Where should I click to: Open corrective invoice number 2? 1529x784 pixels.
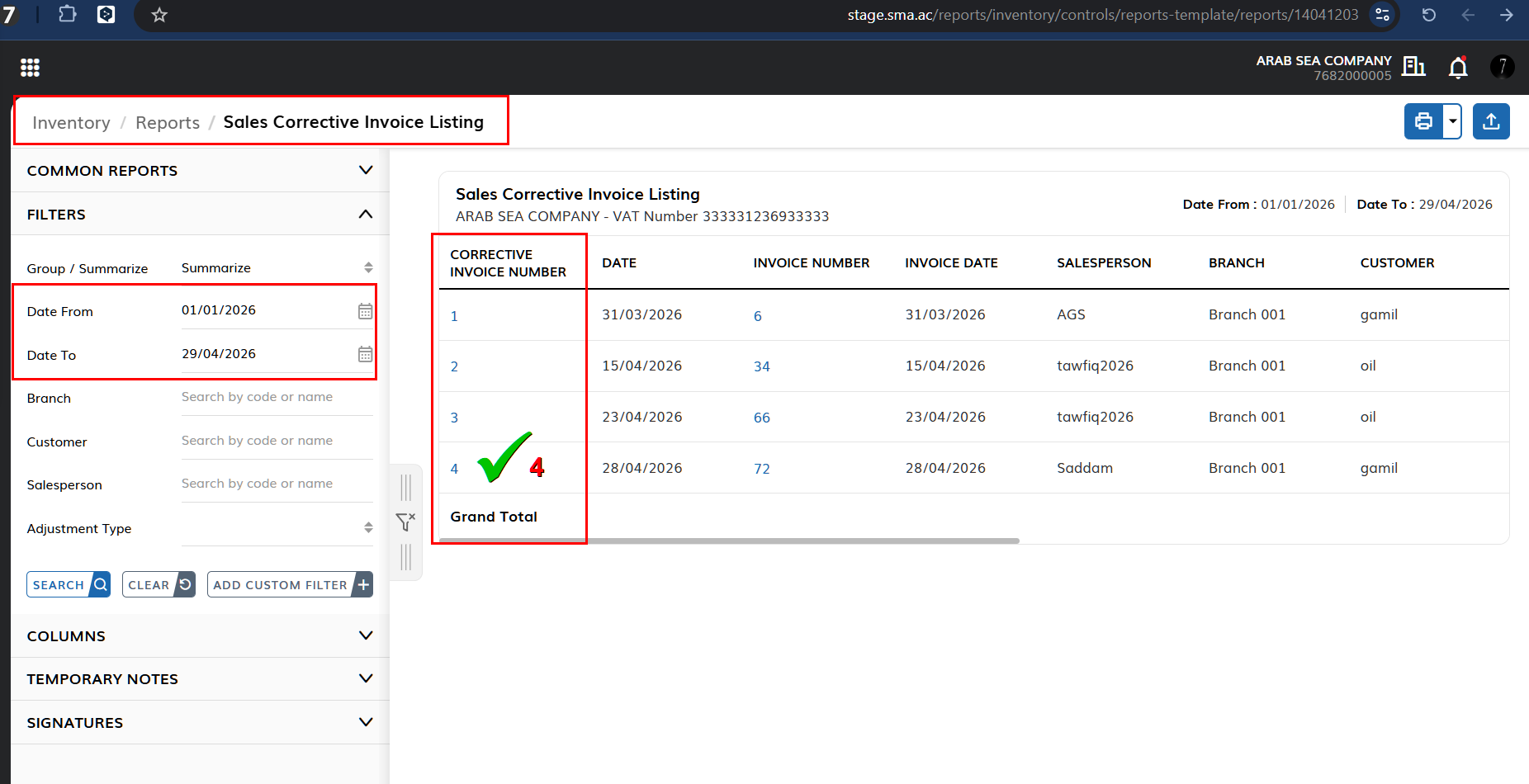(x=454, y=366)
